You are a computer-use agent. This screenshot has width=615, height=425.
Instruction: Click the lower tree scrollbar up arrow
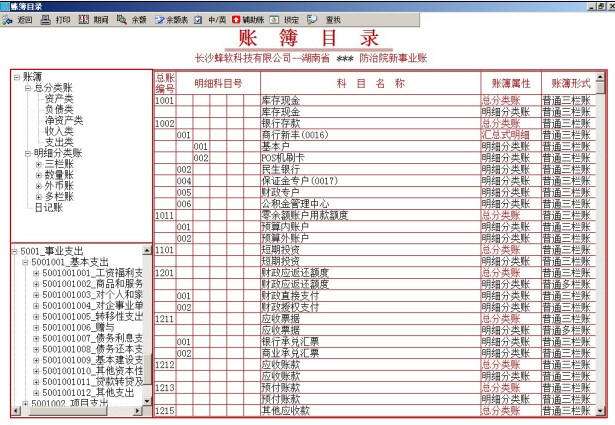pos(147,250)
